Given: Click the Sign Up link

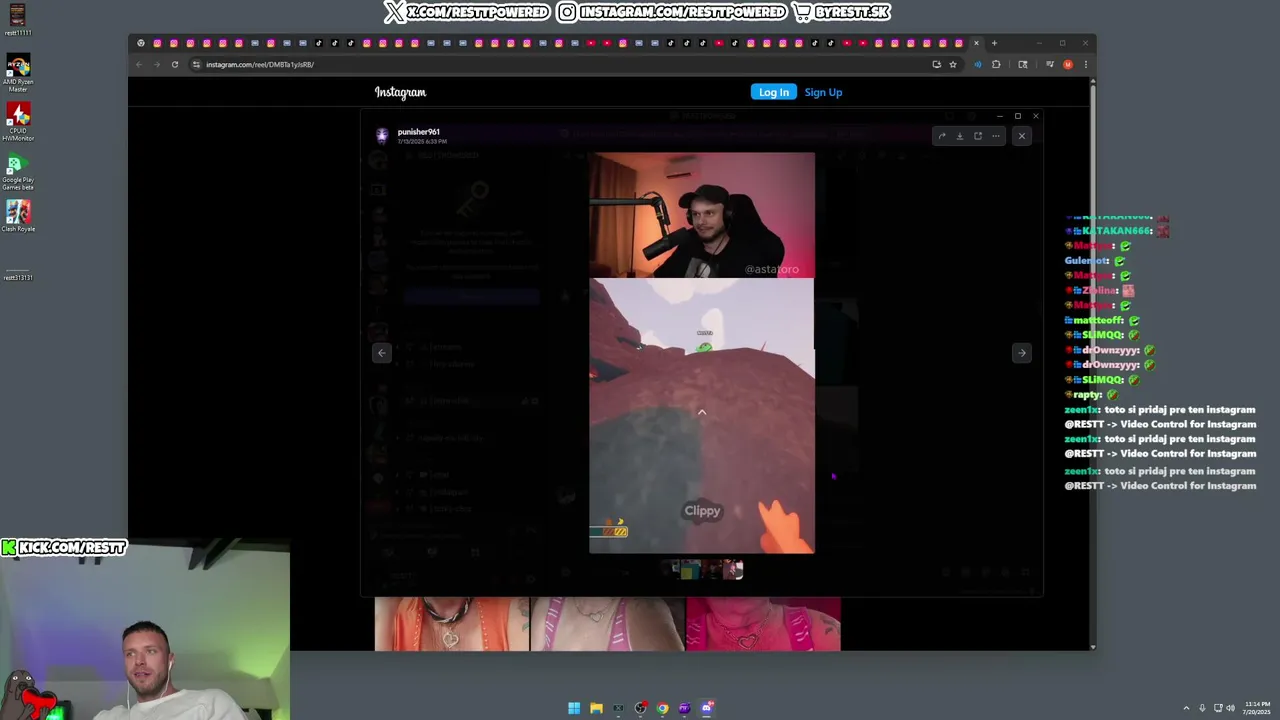Looking at the screenshot, I should point(823,92).
